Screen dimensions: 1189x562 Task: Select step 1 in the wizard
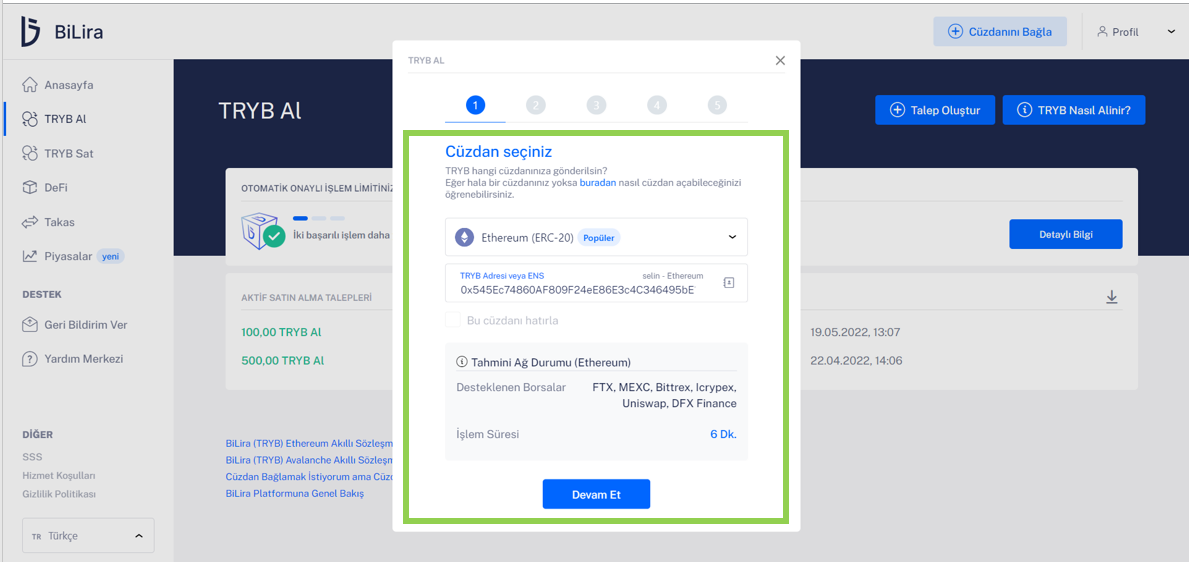pos(475,105)
